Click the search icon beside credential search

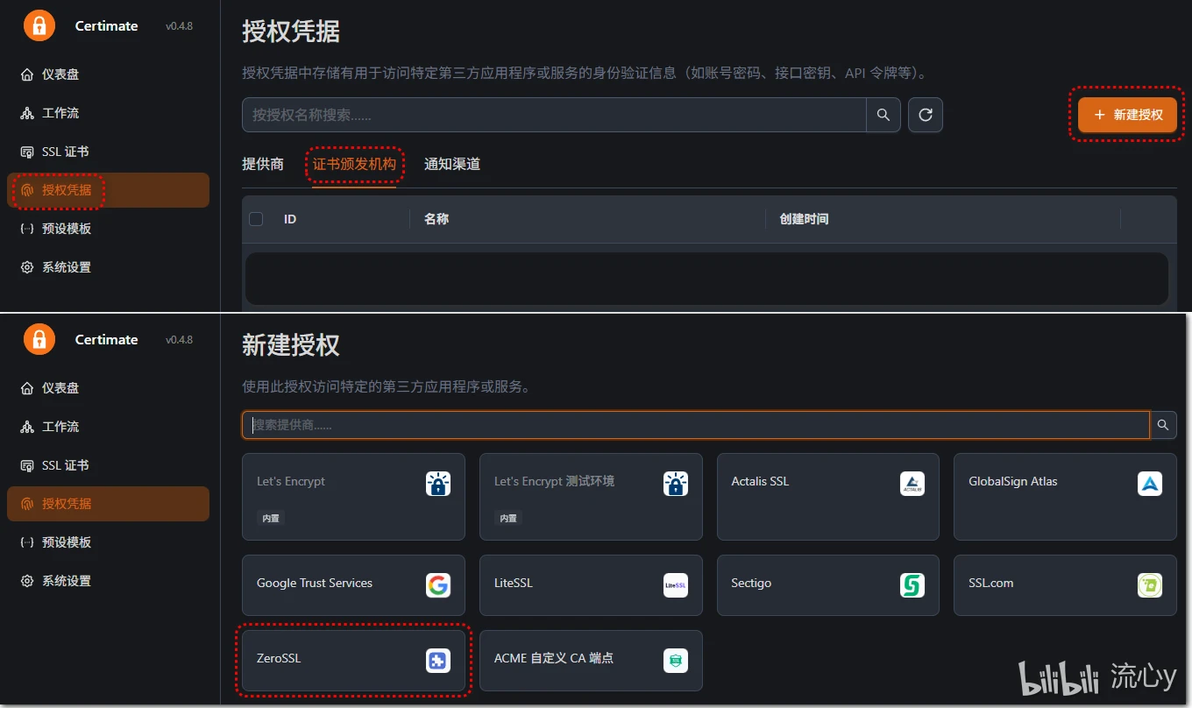[x=883, y=115]
